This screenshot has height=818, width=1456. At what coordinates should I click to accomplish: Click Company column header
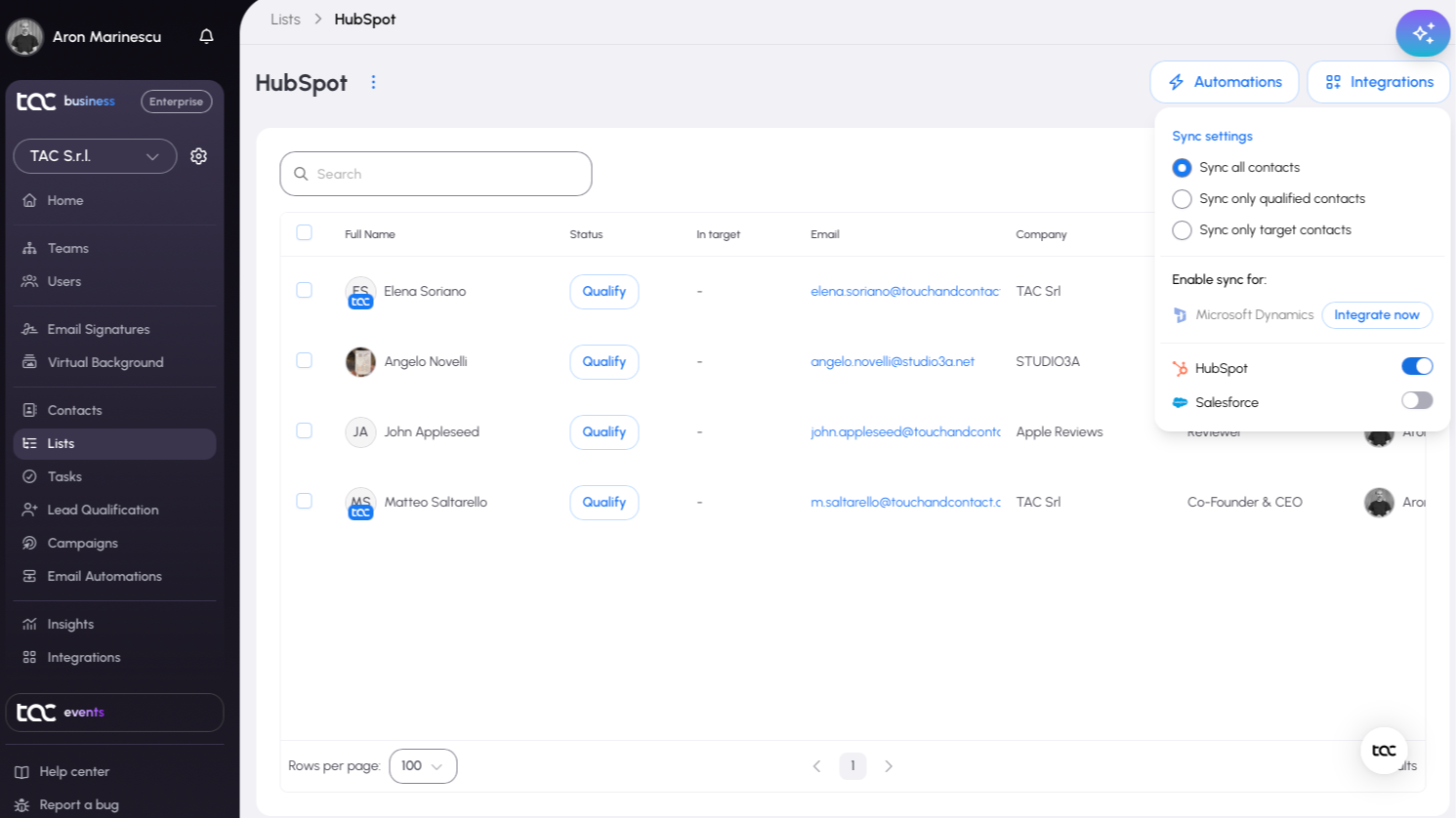pos(1041,234)
